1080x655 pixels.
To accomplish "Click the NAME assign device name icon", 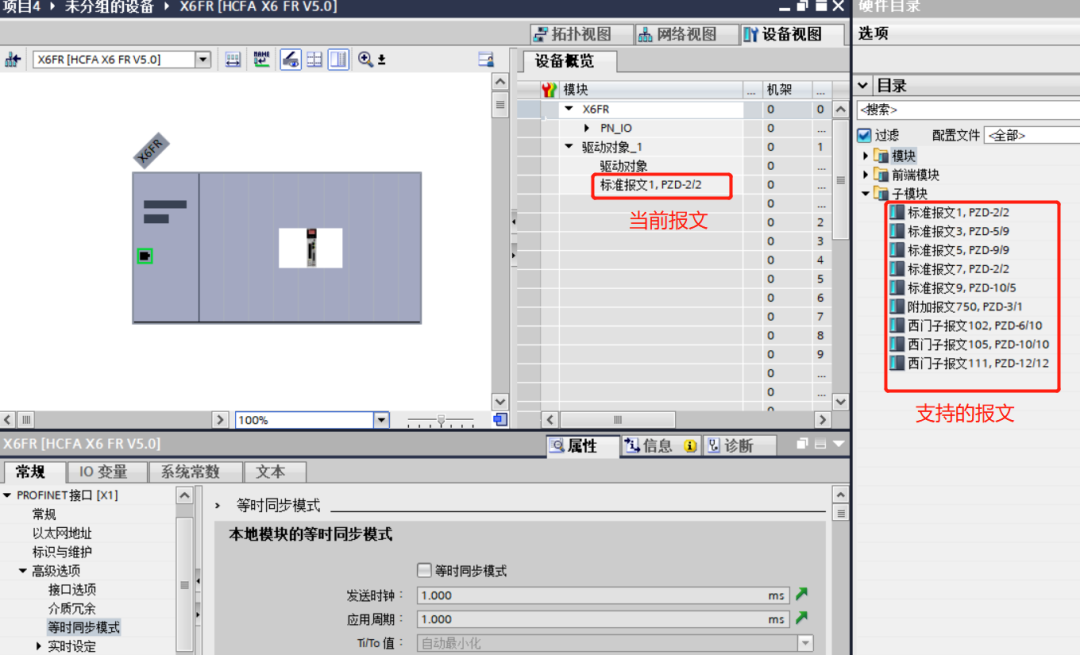I will pos(261,60).
